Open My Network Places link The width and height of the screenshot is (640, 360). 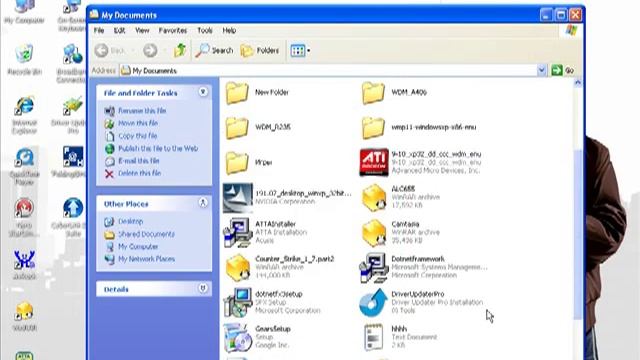click(146, 259)
